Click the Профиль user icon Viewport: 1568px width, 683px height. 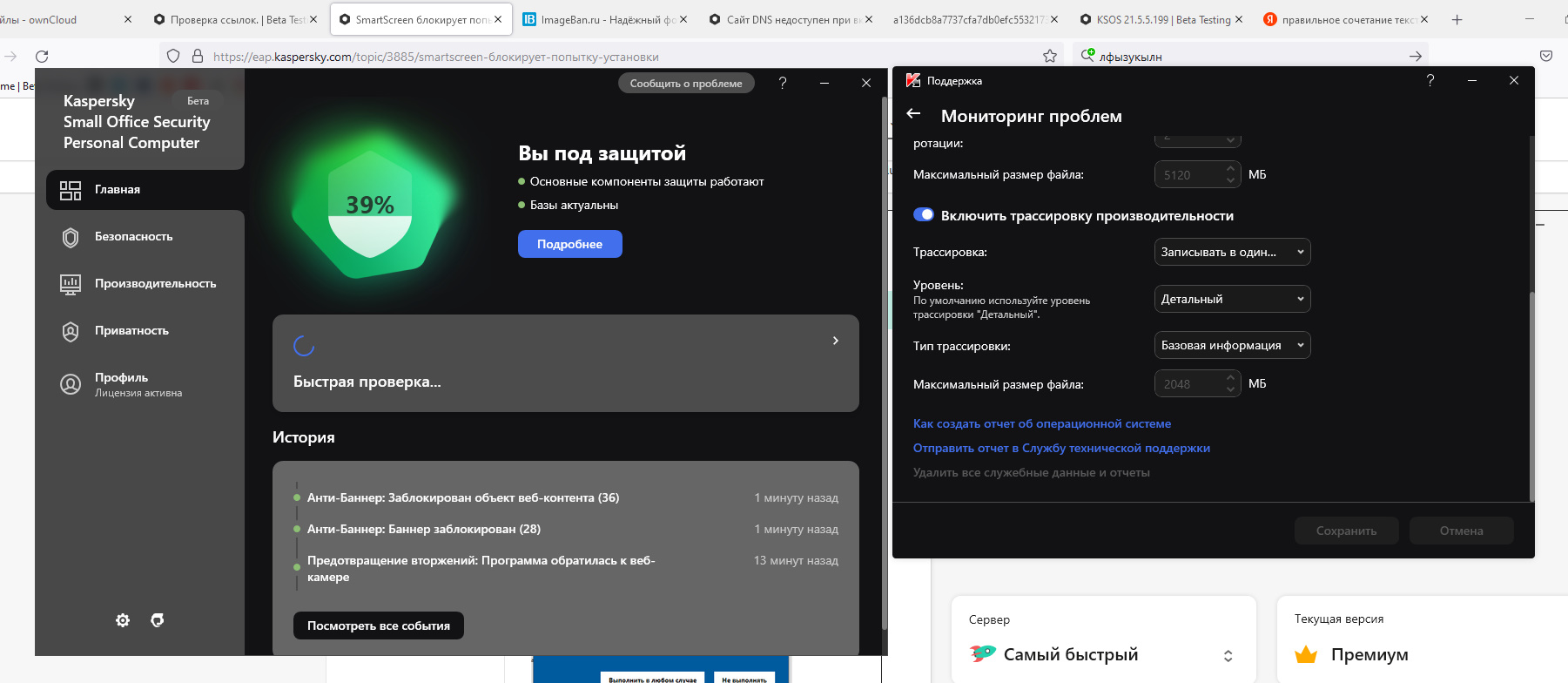(x=71, y=384)
